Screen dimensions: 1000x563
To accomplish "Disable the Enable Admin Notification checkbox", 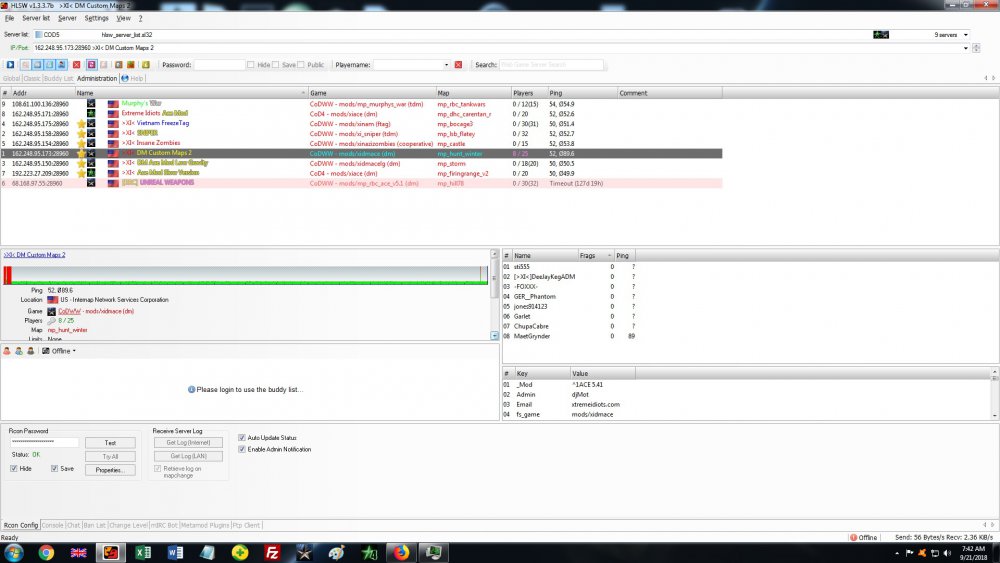I will point(242,449).
